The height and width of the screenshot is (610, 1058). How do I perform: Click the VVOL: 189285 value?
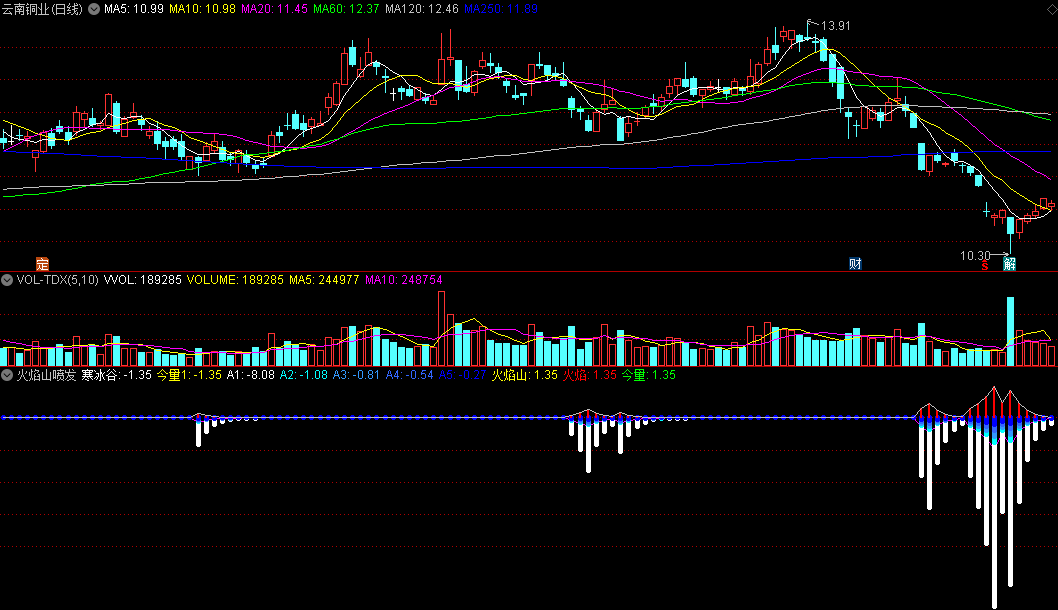coord(142,280)
